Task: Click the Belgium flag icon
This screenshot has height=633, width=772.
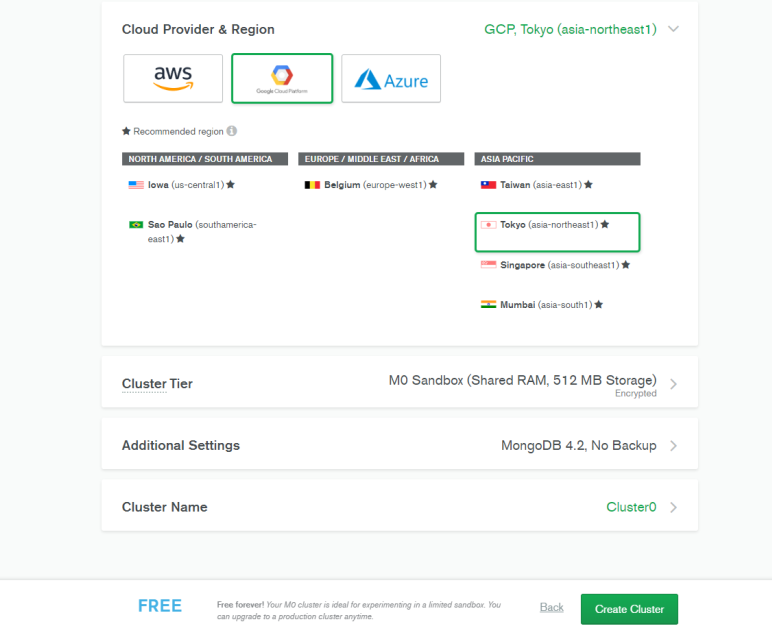Action: coord(312,185)
